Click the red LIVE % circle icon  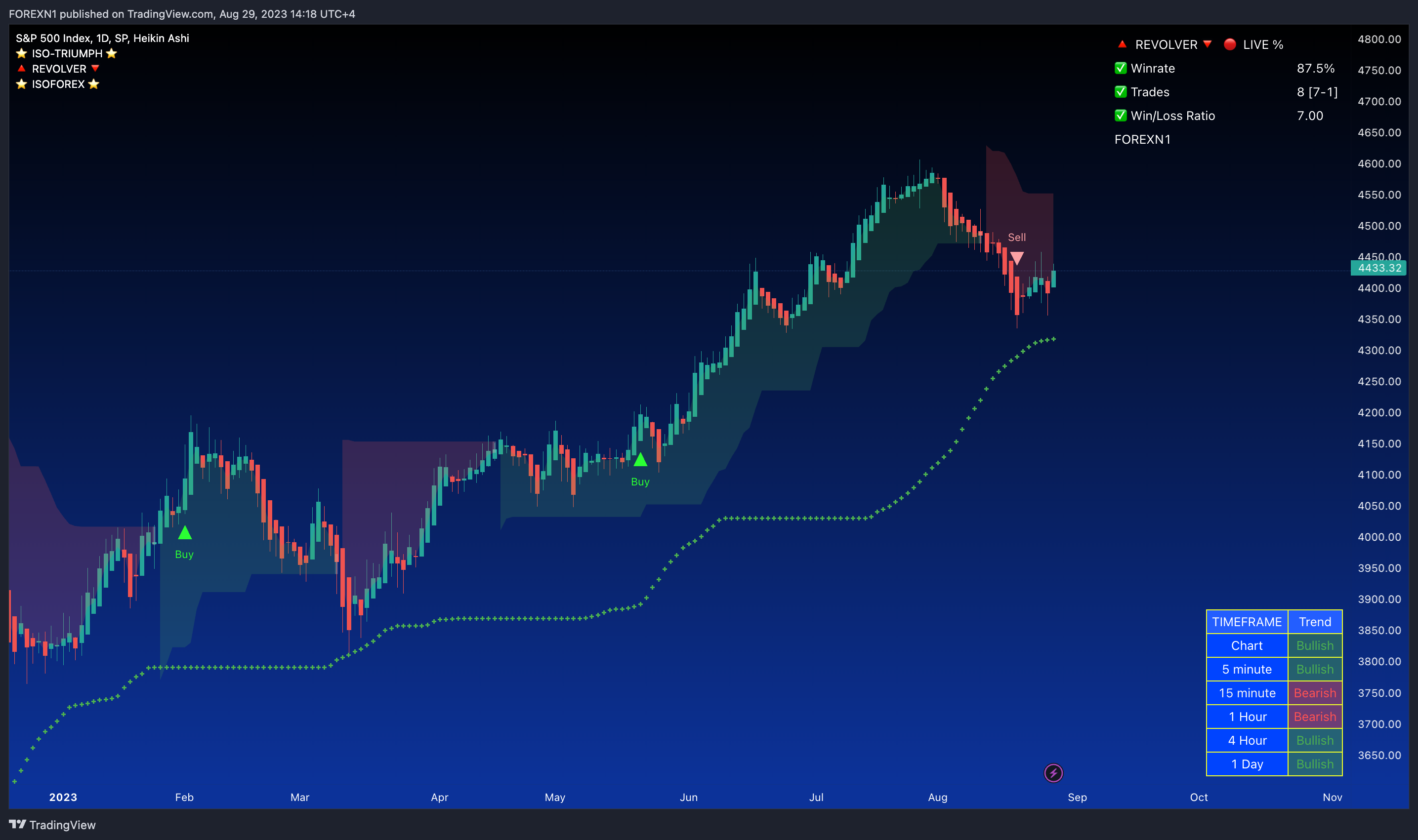(1229, 44)
